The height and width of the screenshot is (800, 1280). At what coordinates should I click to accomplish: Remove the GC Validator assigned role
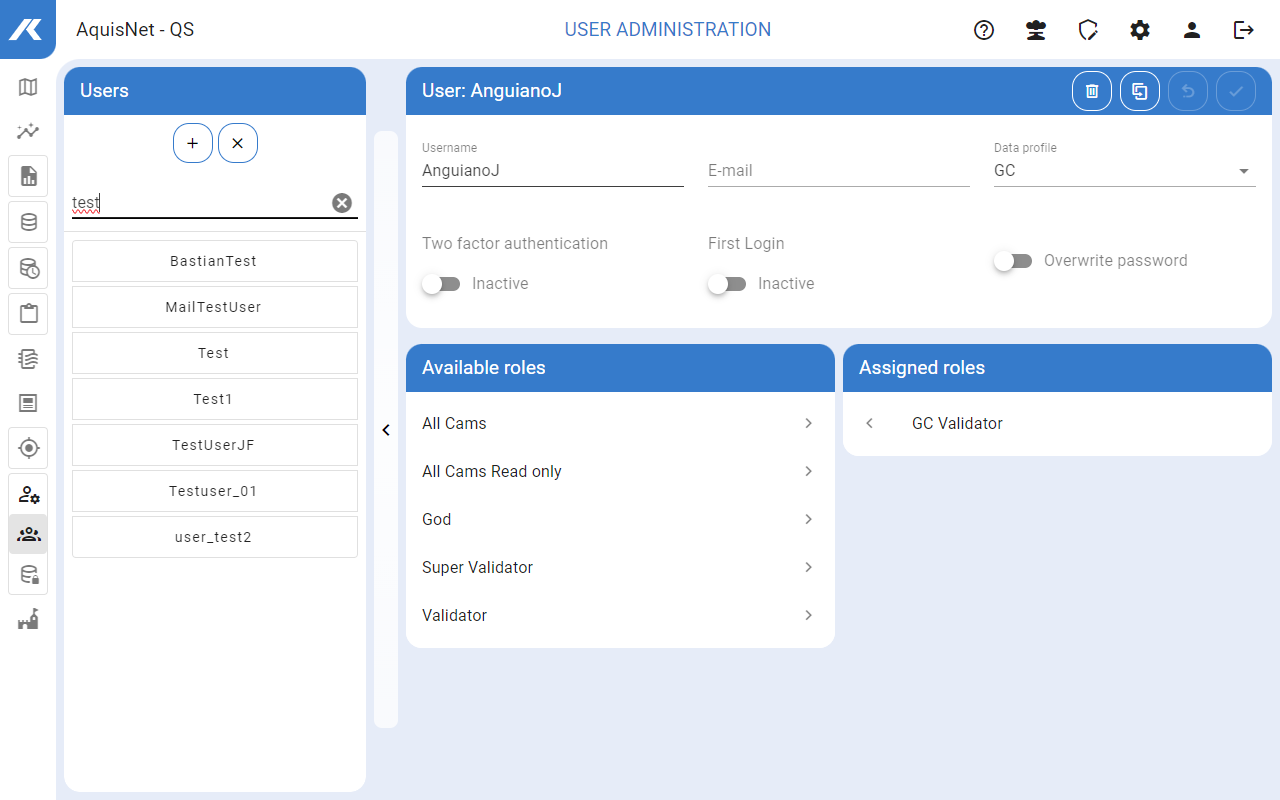pos(870,424)
